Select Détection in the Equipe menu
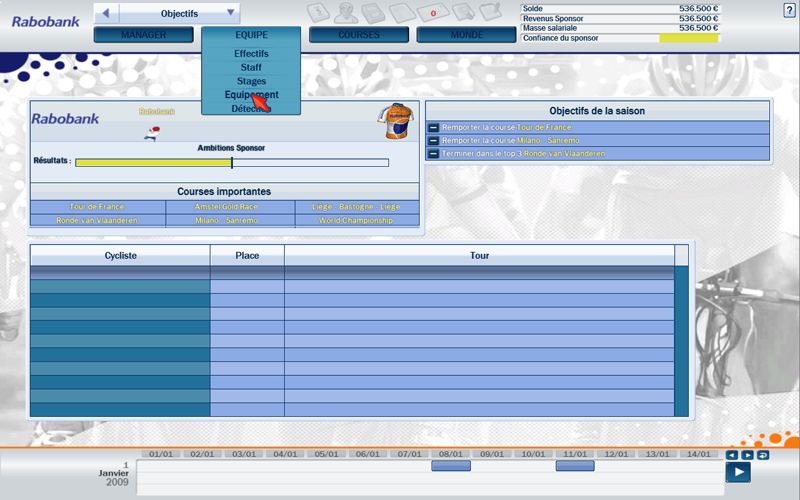 coord(251,109)
